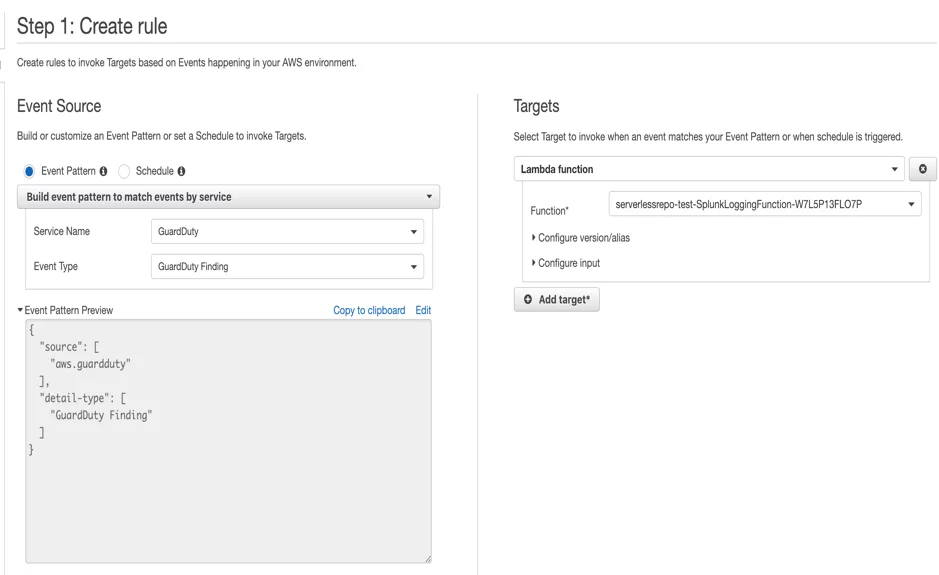Click the Edit link for event pattern

click(423, 311)
